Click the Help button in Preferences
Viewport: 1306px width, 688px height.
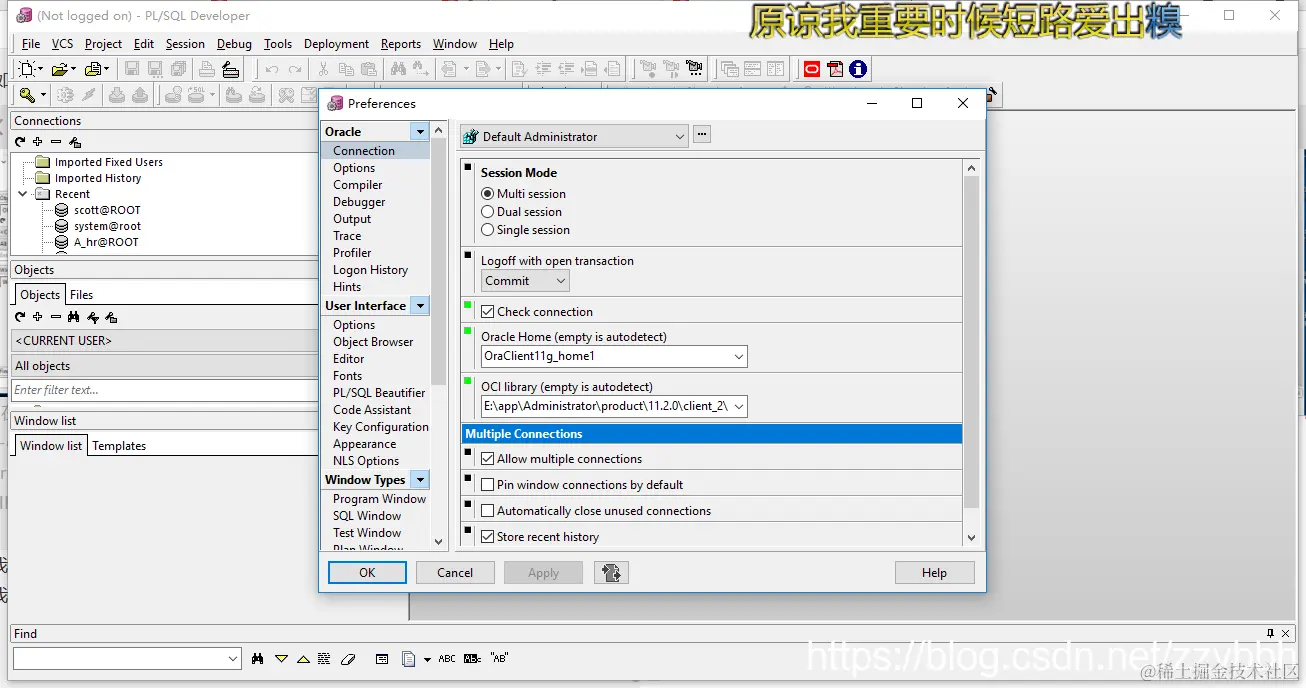[934, 572]
